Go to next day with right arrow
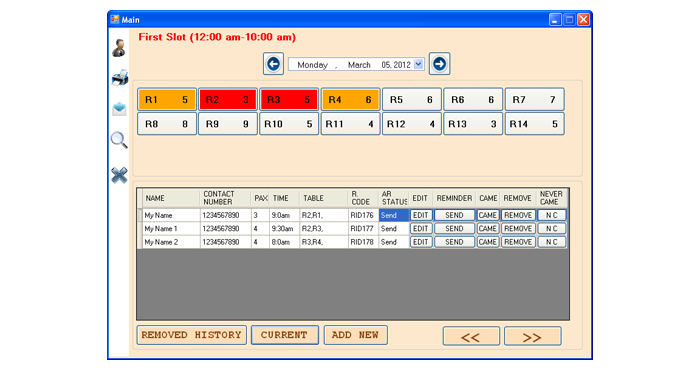 (439, 64)
